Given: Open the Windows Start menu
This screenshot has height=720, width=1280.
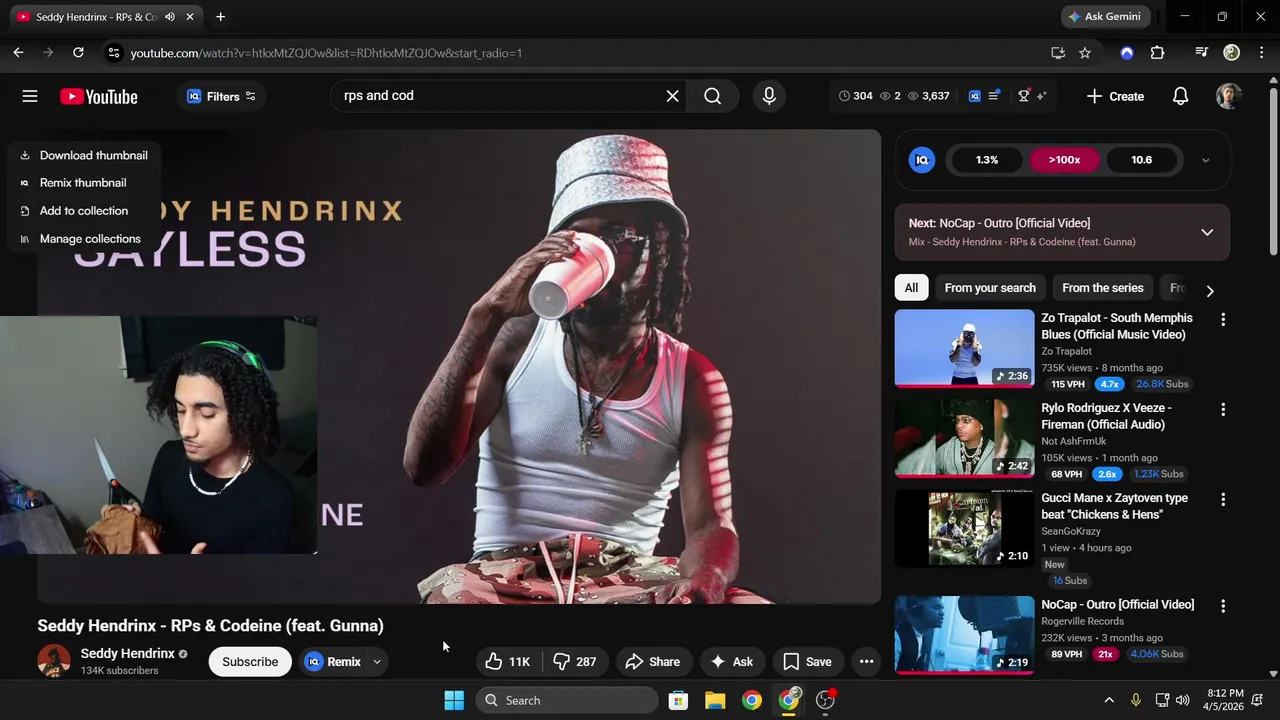Looking at the screenshot, I should (x=454, y=700).
